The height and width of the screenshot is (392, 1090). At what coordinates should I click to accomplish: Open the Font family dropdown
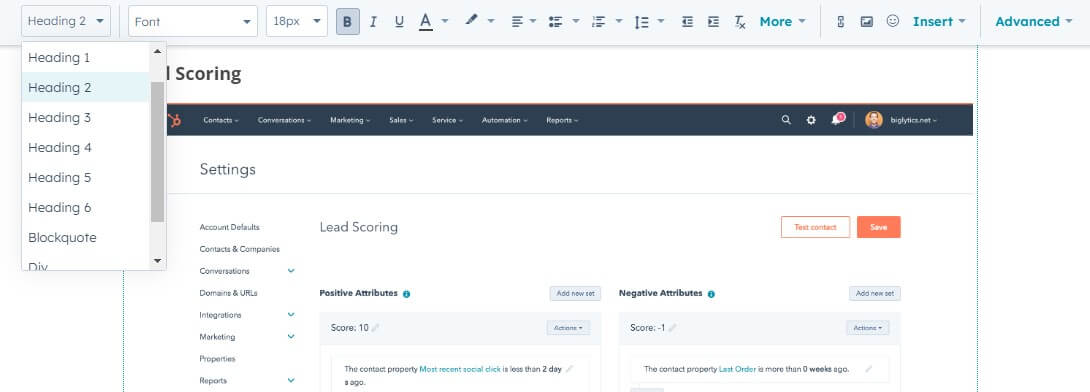[x=193, y=22]
